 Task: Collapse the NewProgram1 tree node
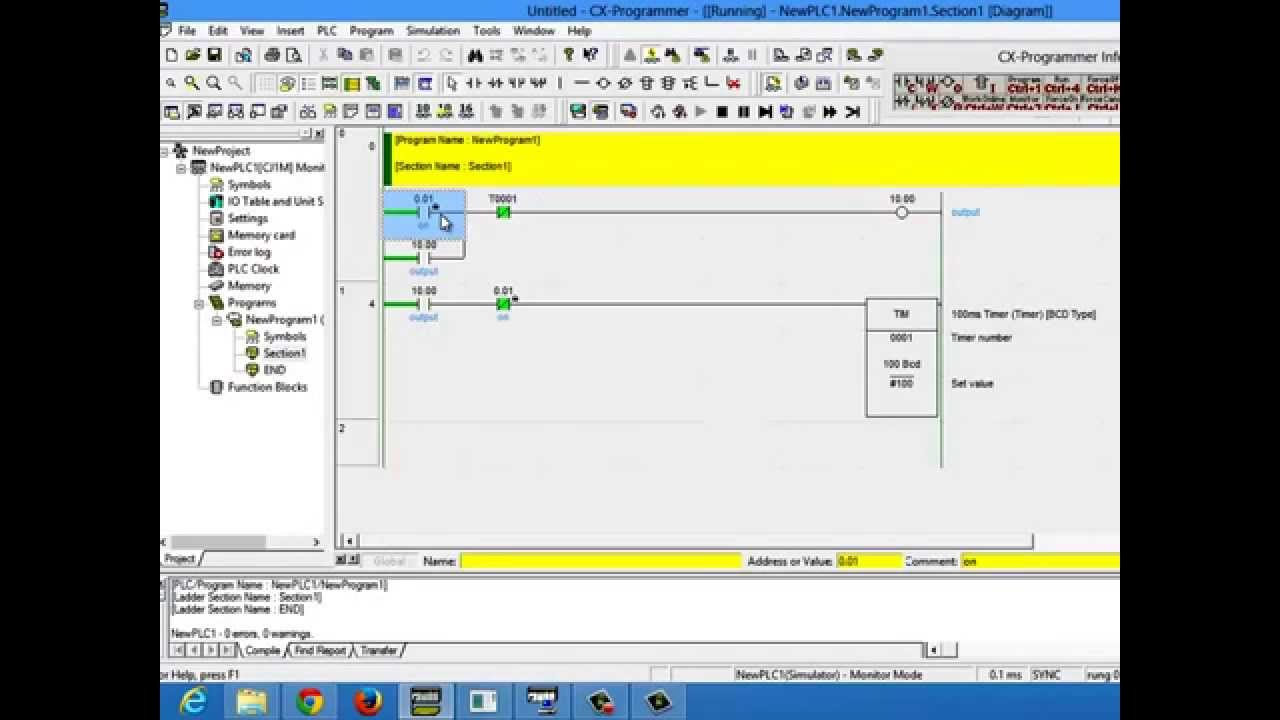[x=216, y=320]
